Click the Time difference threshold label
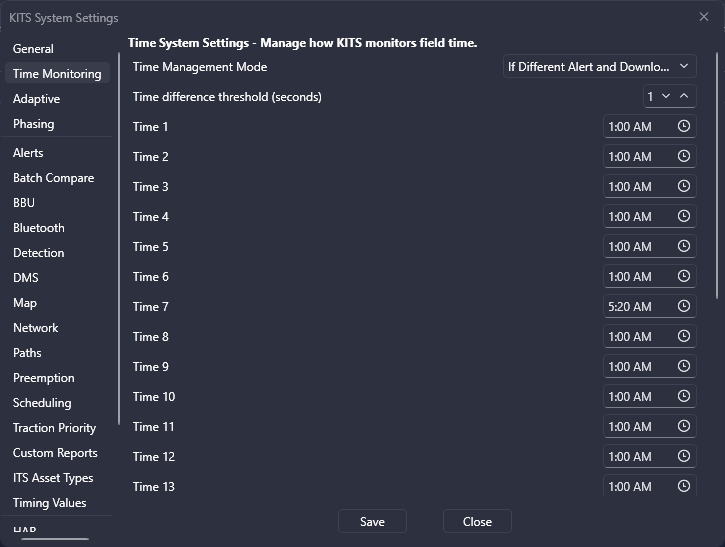Screen dimensions: 725x547 [x=227, y=97]
